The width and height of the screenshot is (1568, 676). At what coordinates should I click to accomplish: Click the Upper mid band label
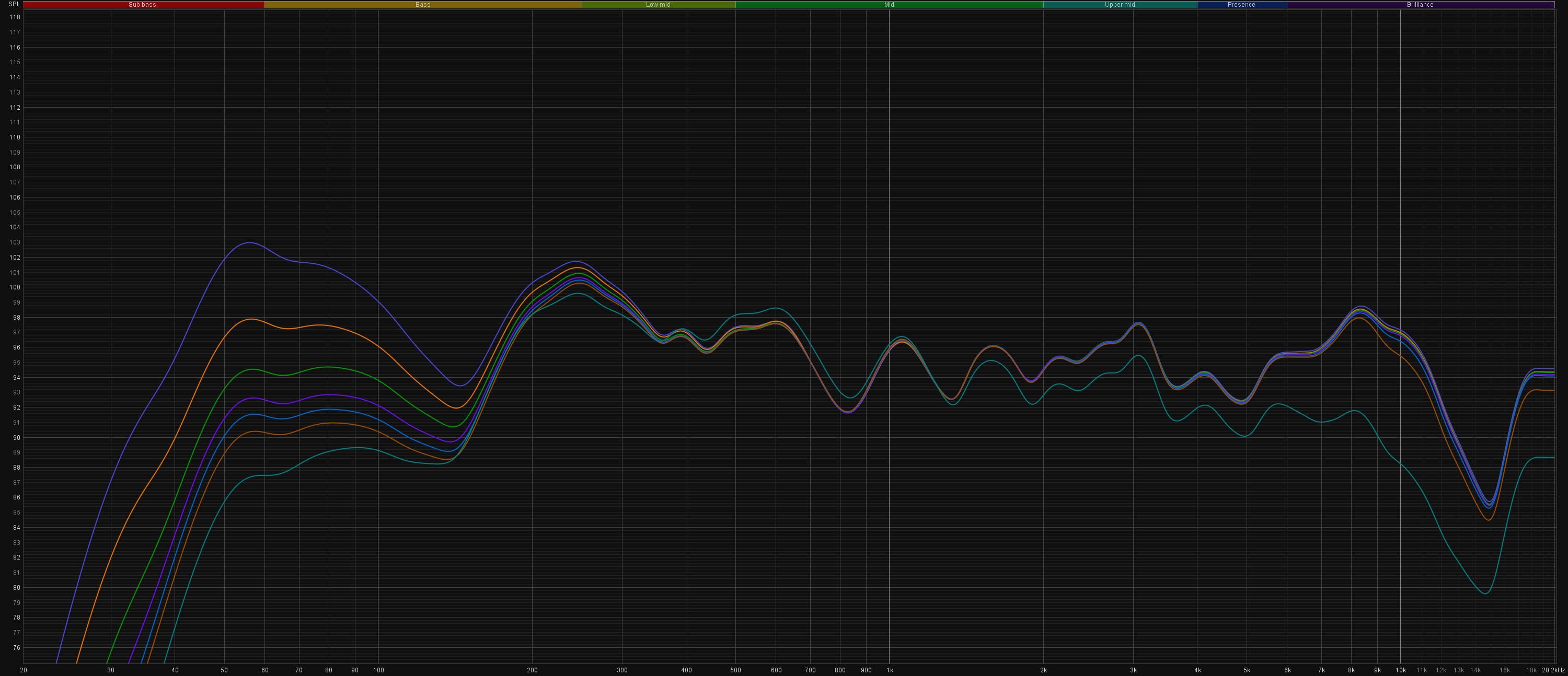click(x=1120, y=4)
